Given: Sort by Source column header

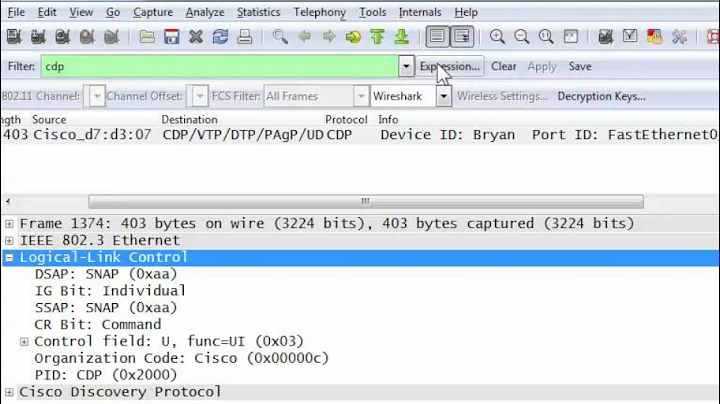Looking at the screenshot, I should (x=49, y=120).
